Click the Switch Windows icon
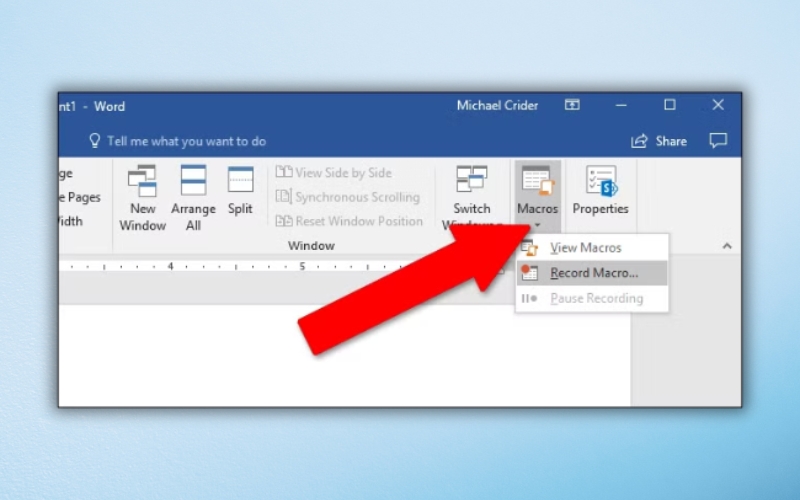 471,179
